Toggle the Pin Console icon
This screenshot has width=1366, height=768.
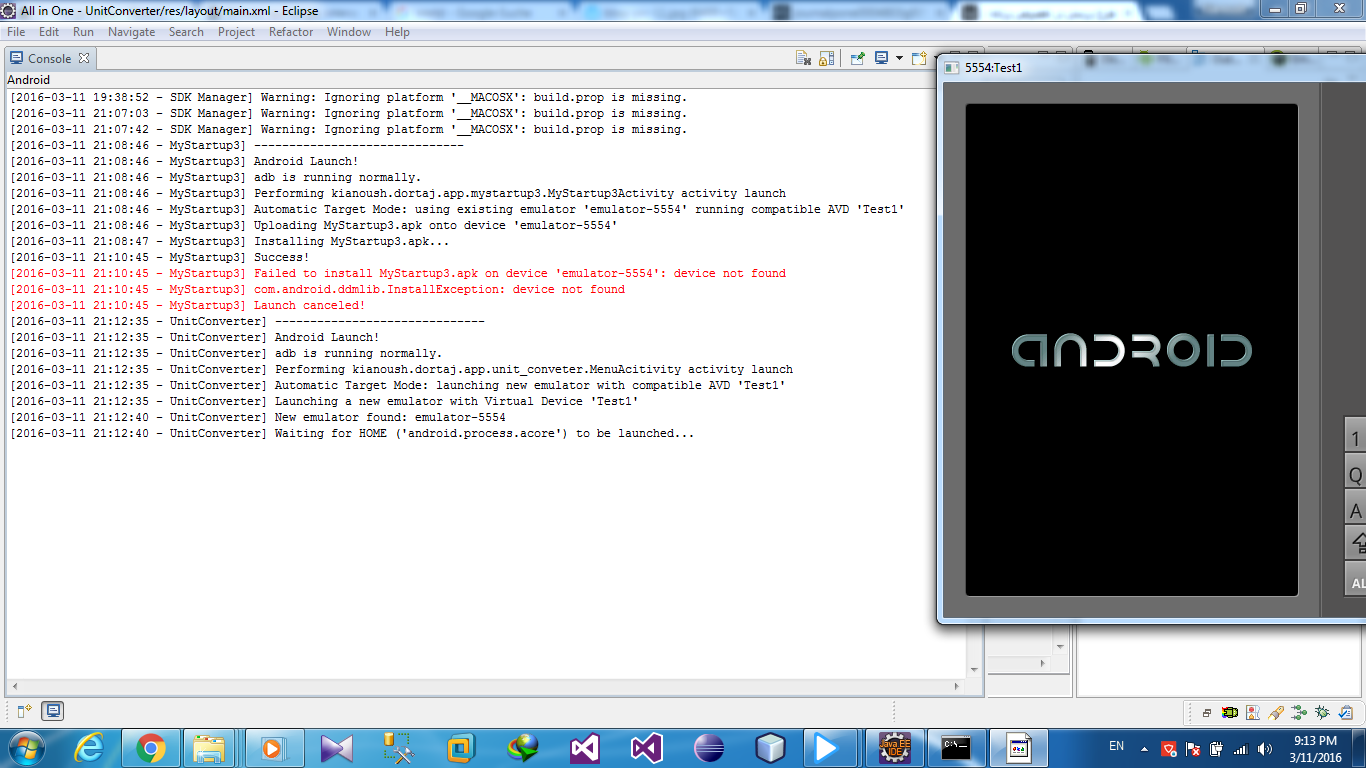(x=857, y=58)
